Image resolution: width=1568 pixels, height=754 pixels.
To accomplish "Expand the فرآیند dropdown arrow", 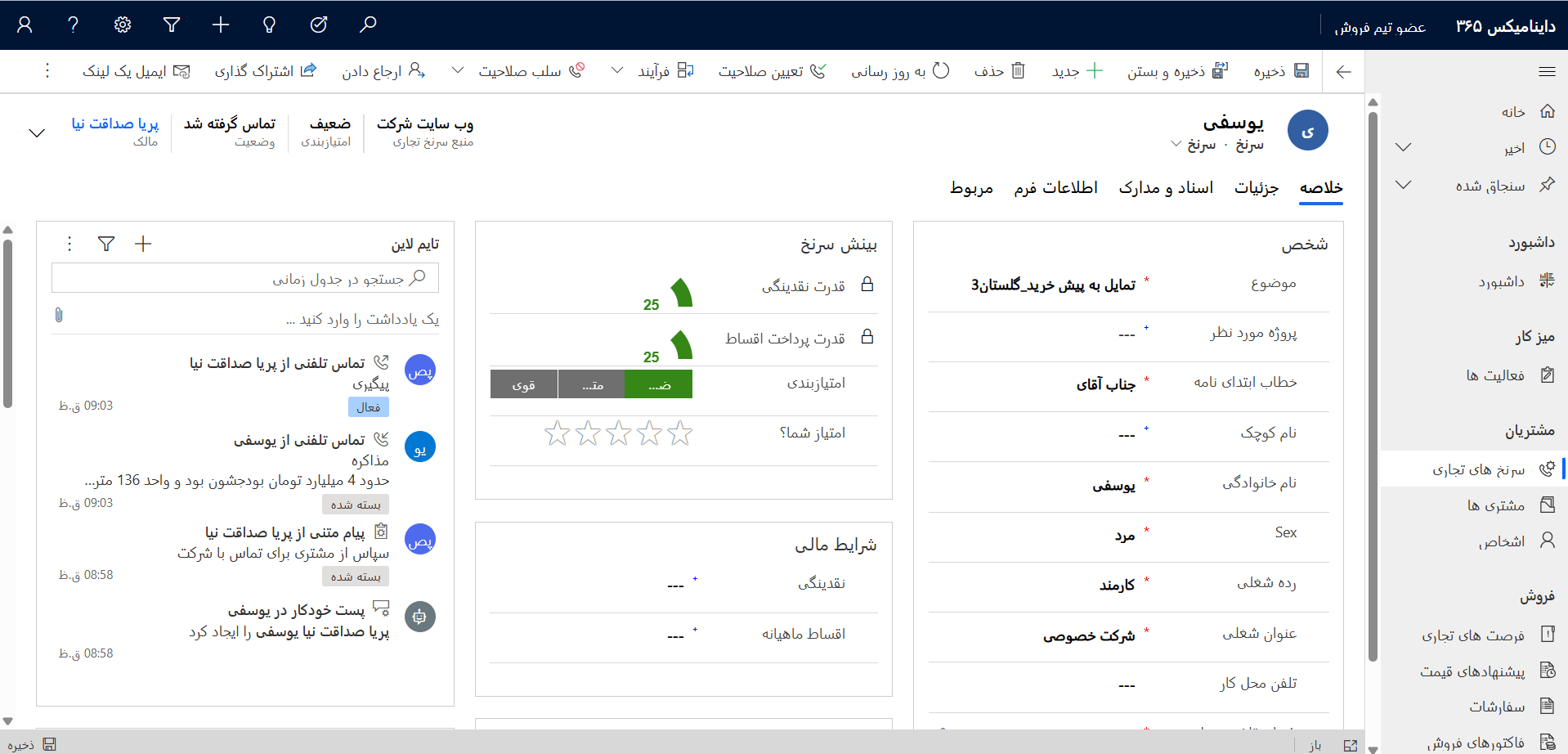I will tap(617, 71).
